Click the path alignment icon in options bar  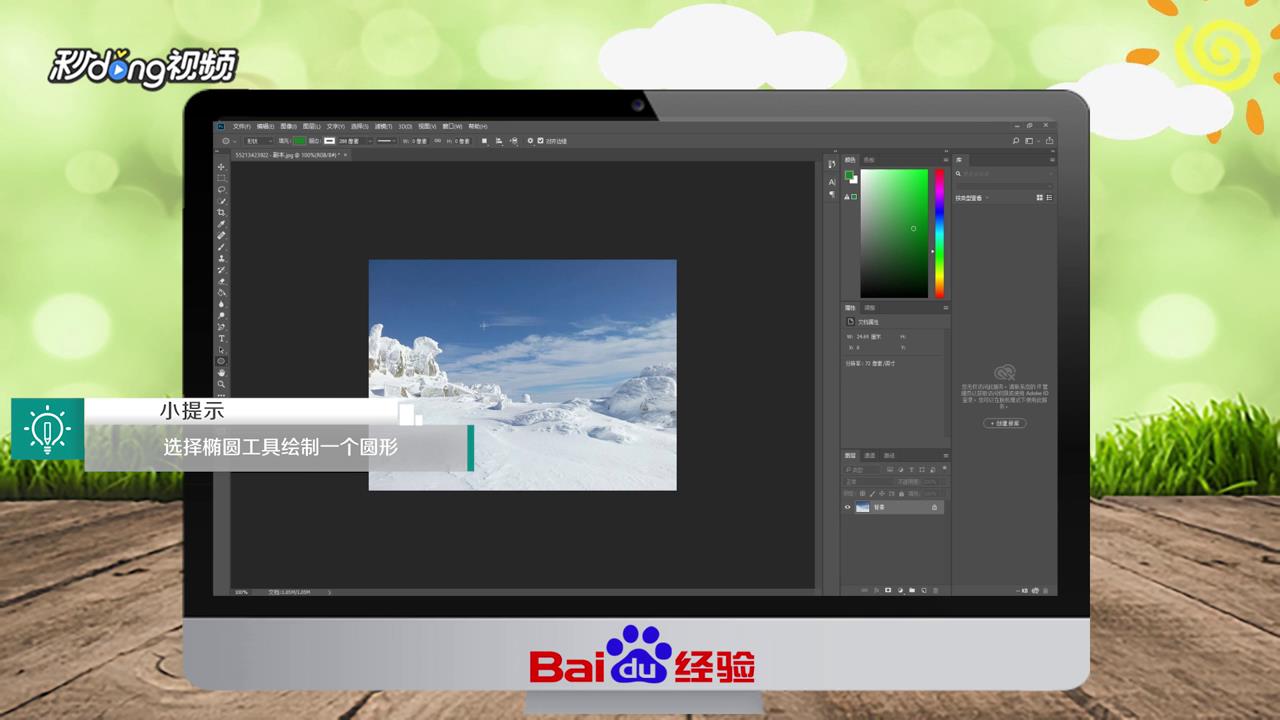pos(499,141)
